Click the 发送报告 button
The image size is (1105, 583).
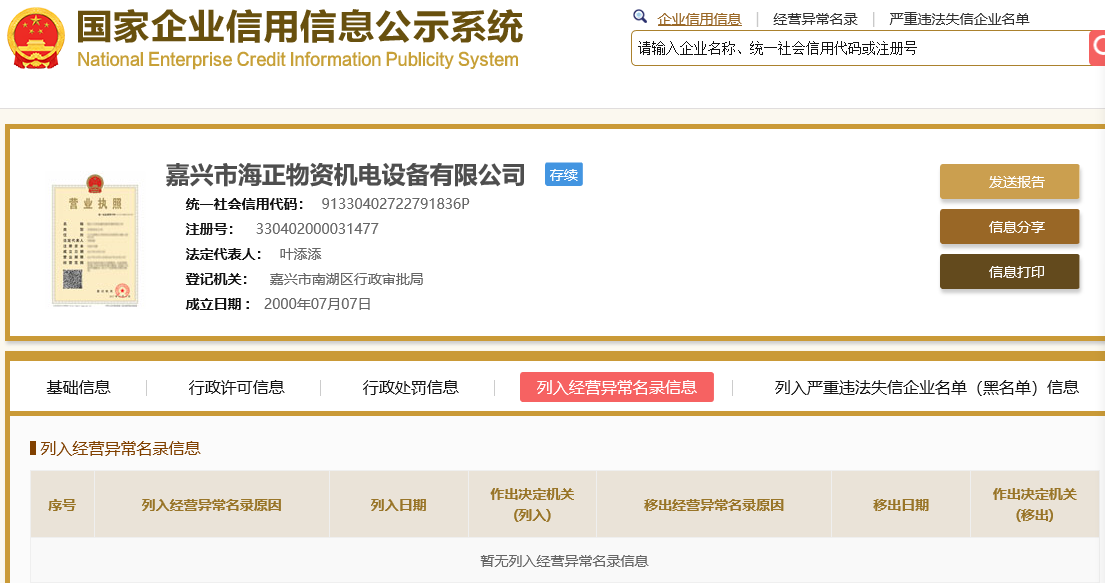(1009, 182)
